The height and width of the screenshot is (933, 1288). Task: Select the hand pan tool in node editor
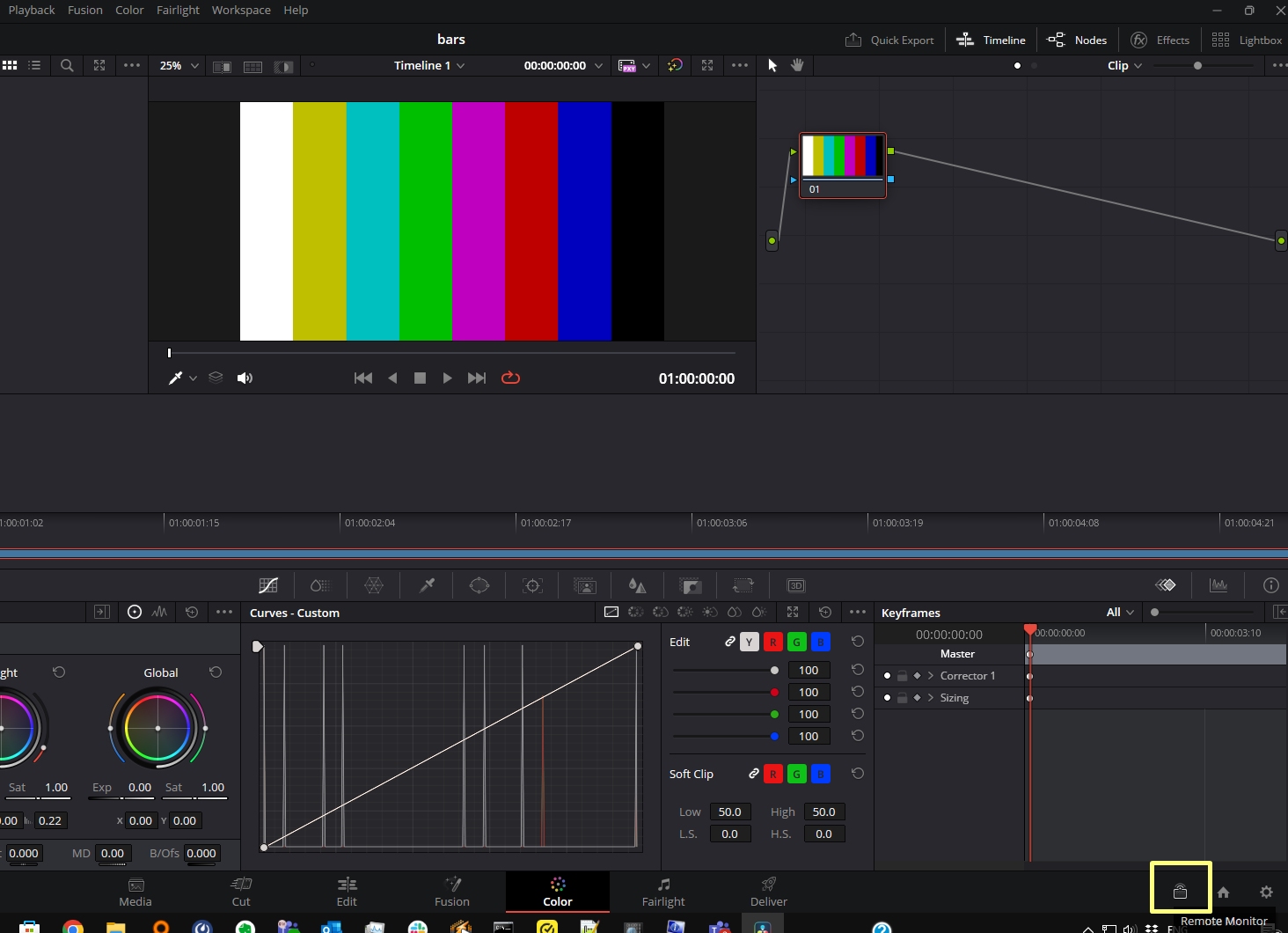(798, 65)
